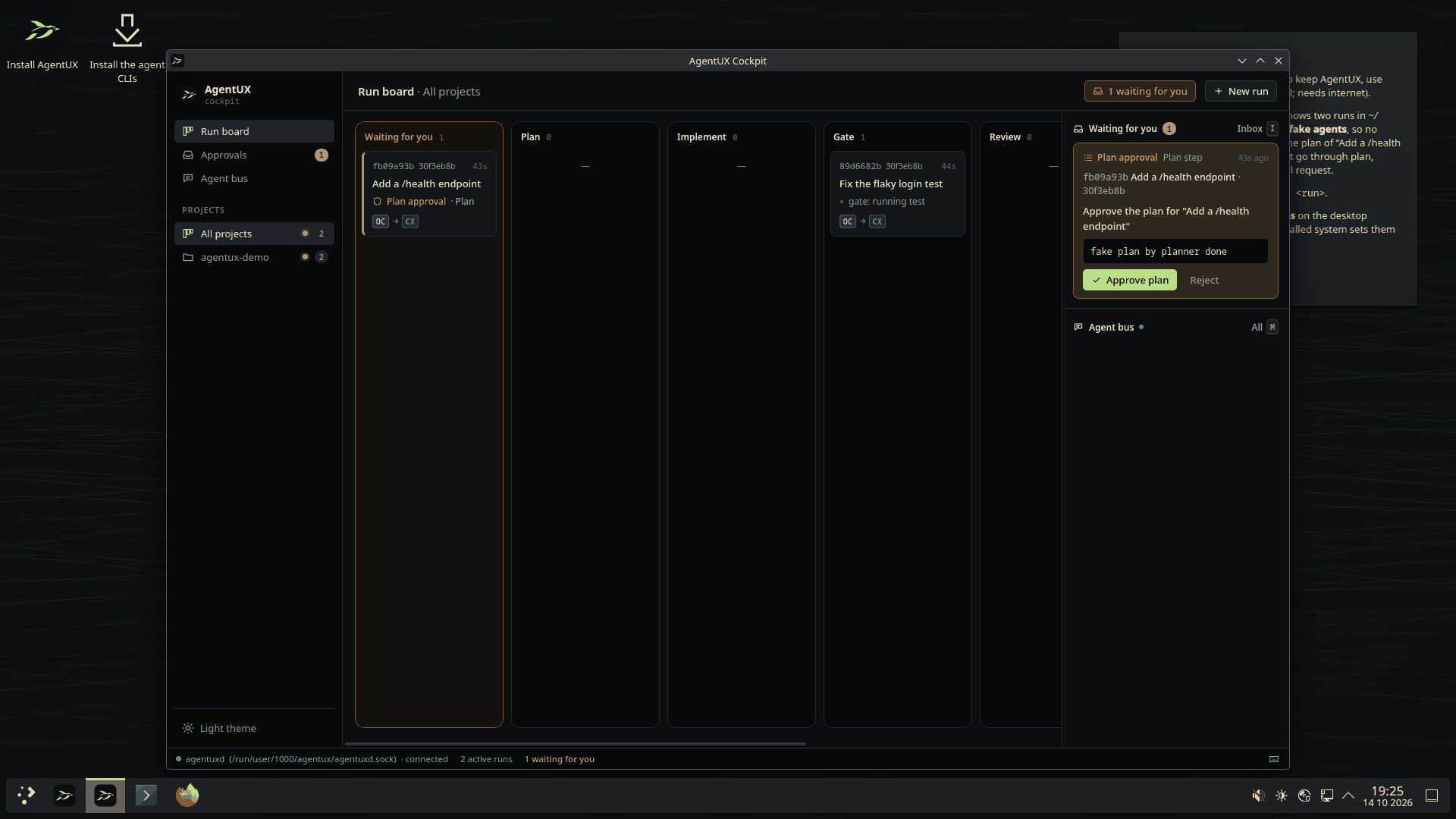Click the Waiting for you panel header icon
The width and height of the screenshot is (1456, 819).
pyautogui.click(x=1078, y=129)
